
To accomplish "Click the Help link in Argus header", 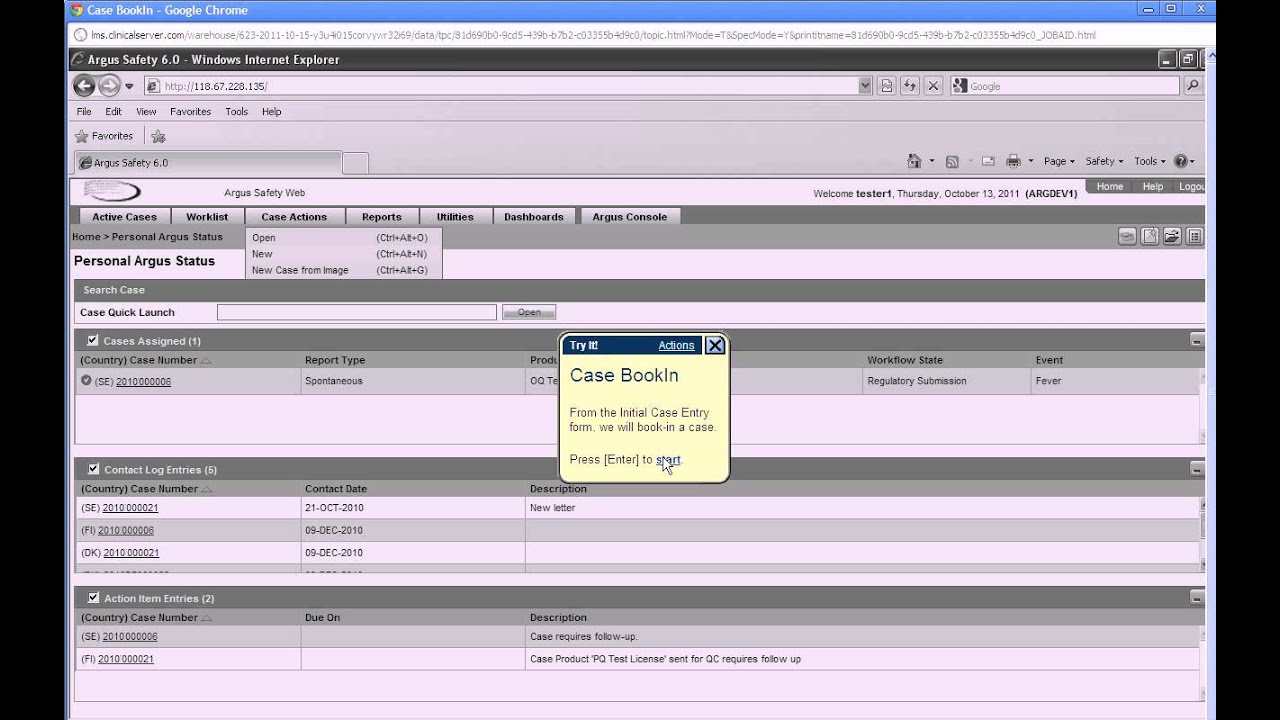I will pos(1153,187).
